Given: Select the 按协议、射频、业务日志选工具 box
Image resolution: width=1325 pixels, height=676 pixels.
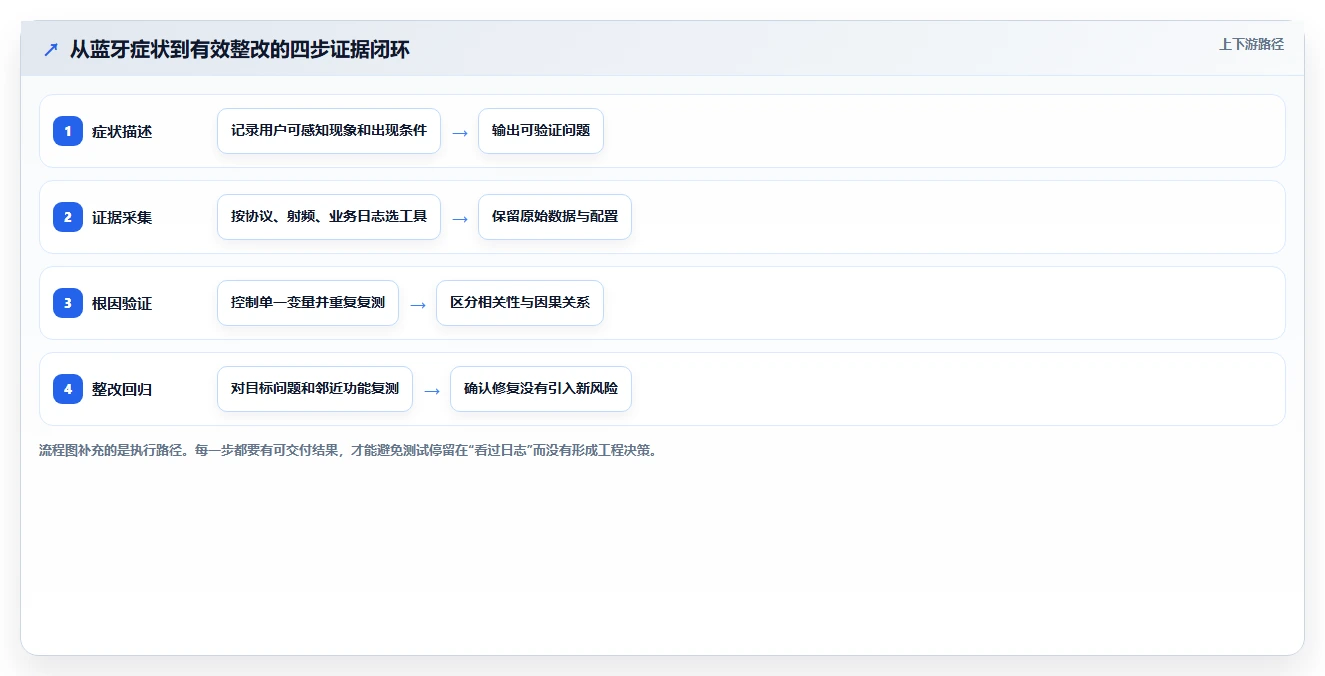Looking at the screenshot, I should 329,217.
